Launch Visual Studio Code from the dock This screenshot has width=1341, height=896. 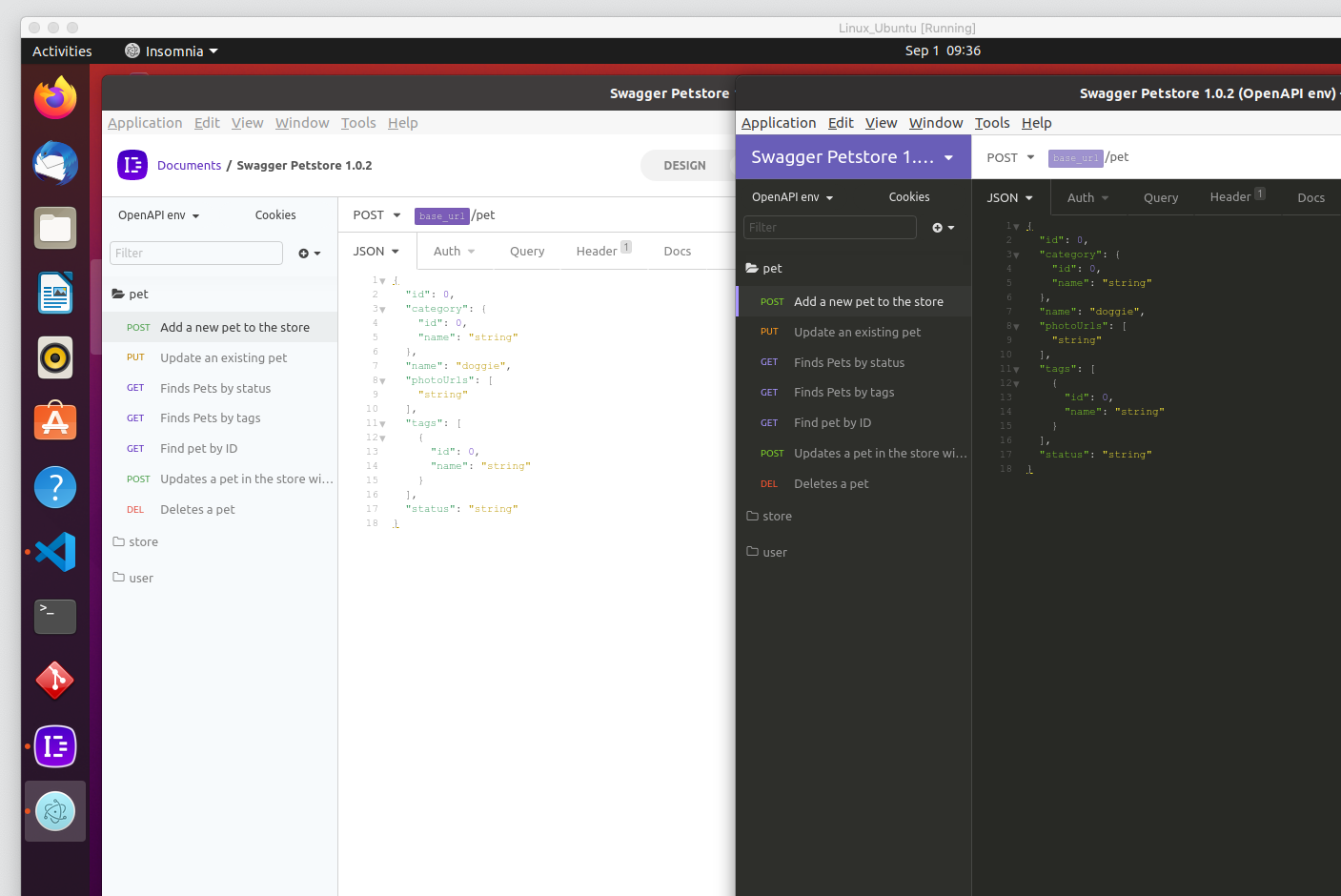point(55,552)
